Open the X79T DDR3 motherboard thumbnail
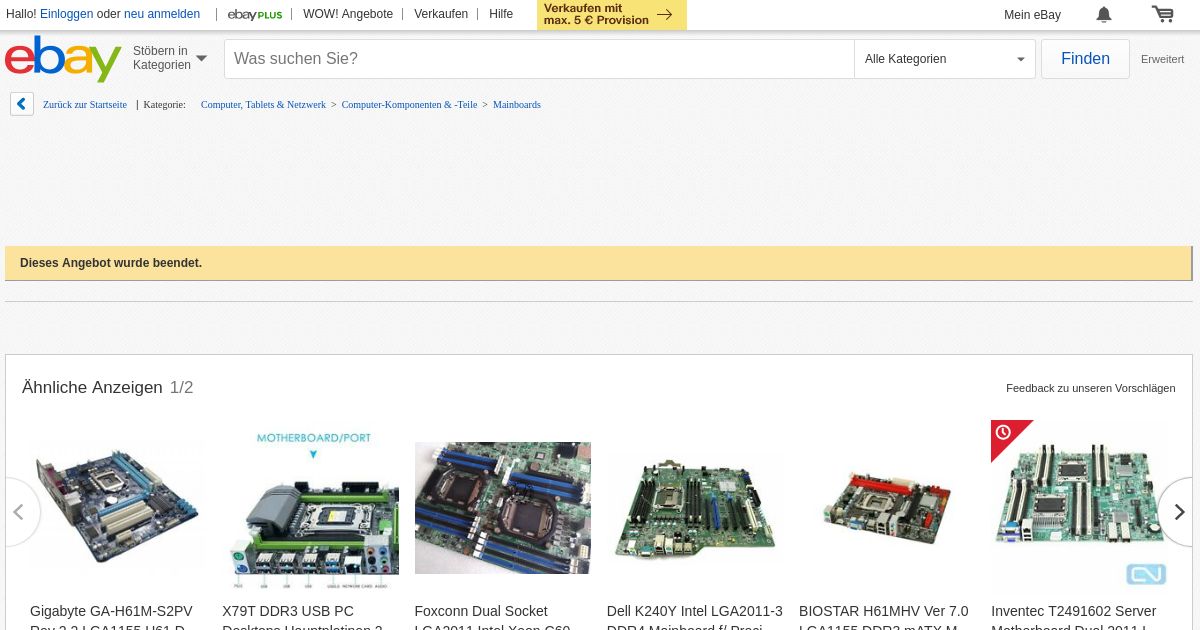Viewport: 1200px width, 630px height. (310, 507)
